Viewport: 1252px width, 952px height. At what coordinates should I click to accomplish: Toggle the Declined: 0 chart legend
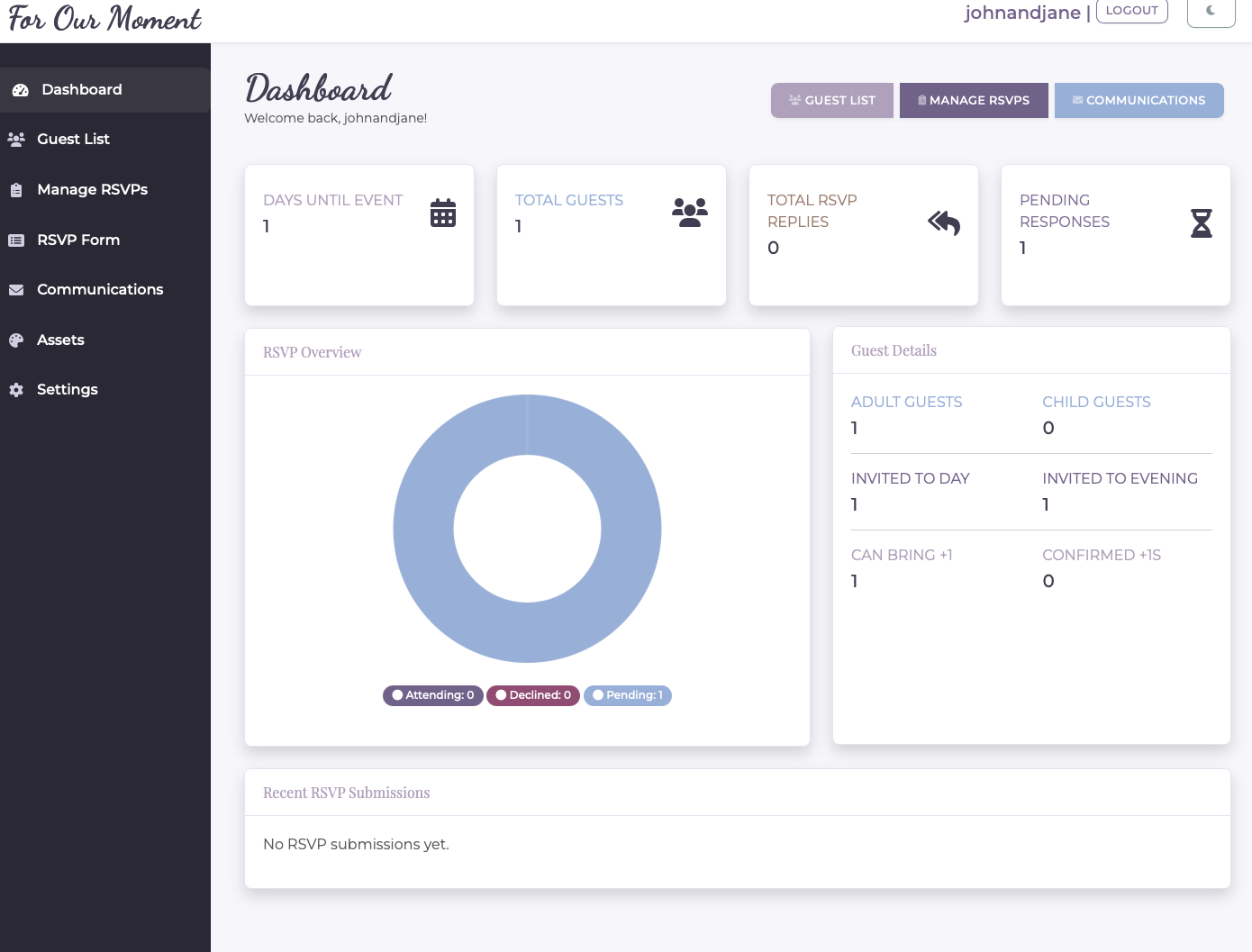(532, 695)
